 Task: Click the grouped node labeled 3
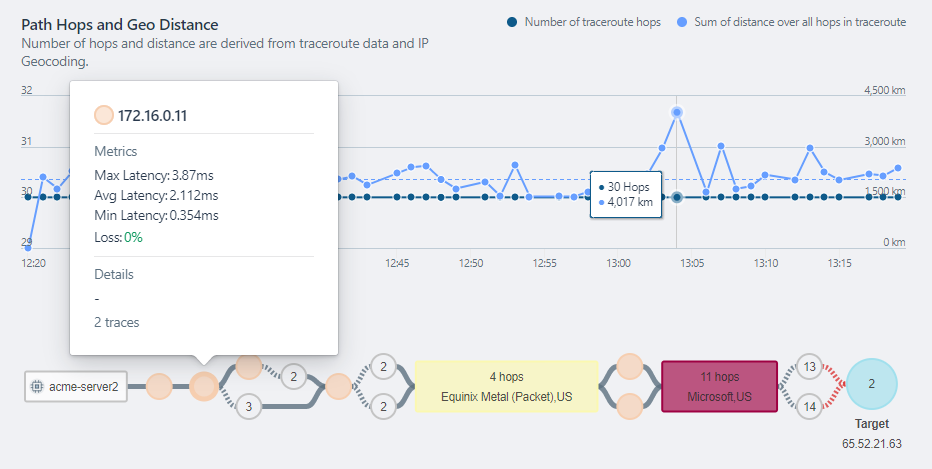coord(250,406)
